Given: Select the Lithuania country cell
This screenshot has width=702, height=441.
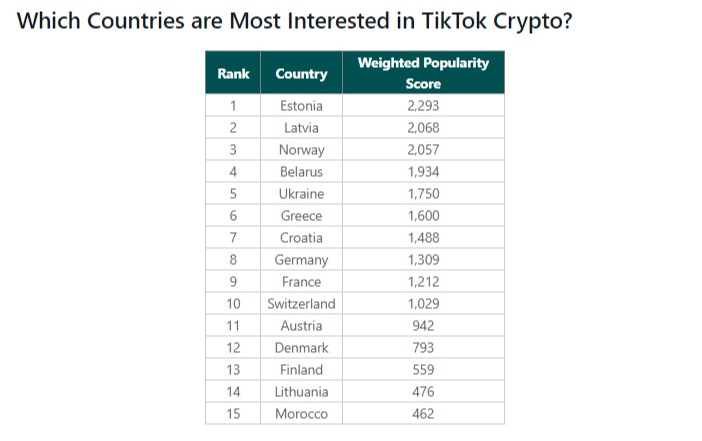Looking at the screenshot, I should click(x=301, y=391).
